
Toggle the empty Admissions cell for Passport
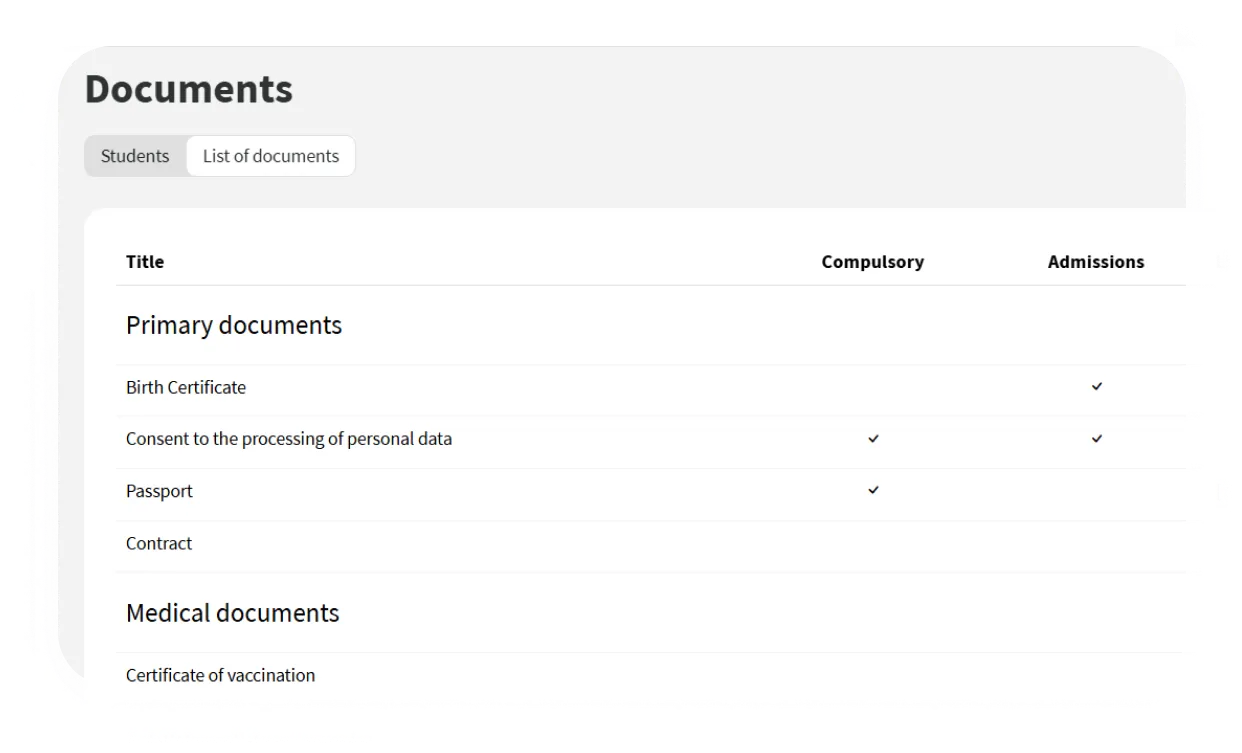[1096, 491]
